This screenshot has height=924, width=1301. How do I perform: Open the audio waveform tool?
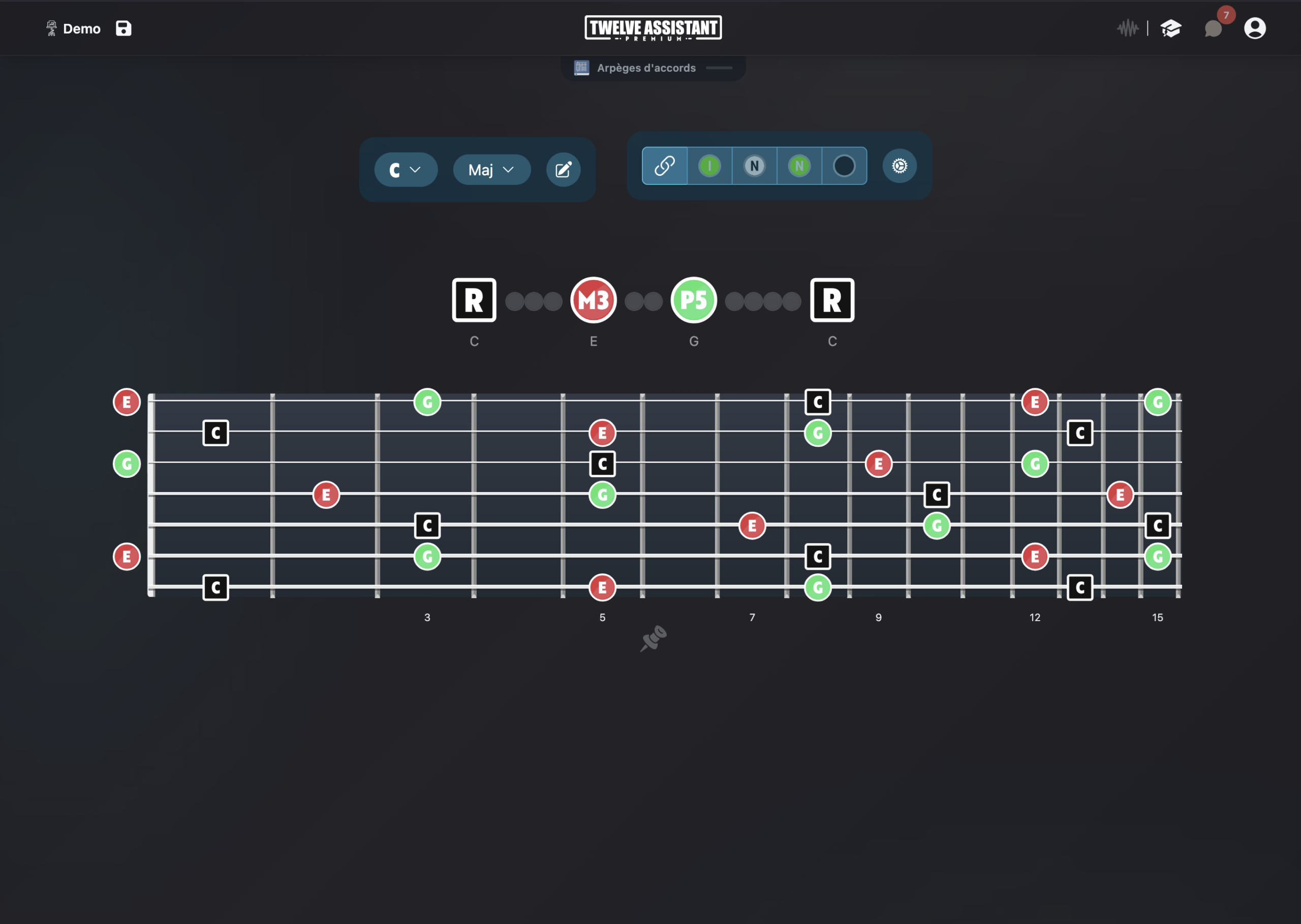(1128, 28)
